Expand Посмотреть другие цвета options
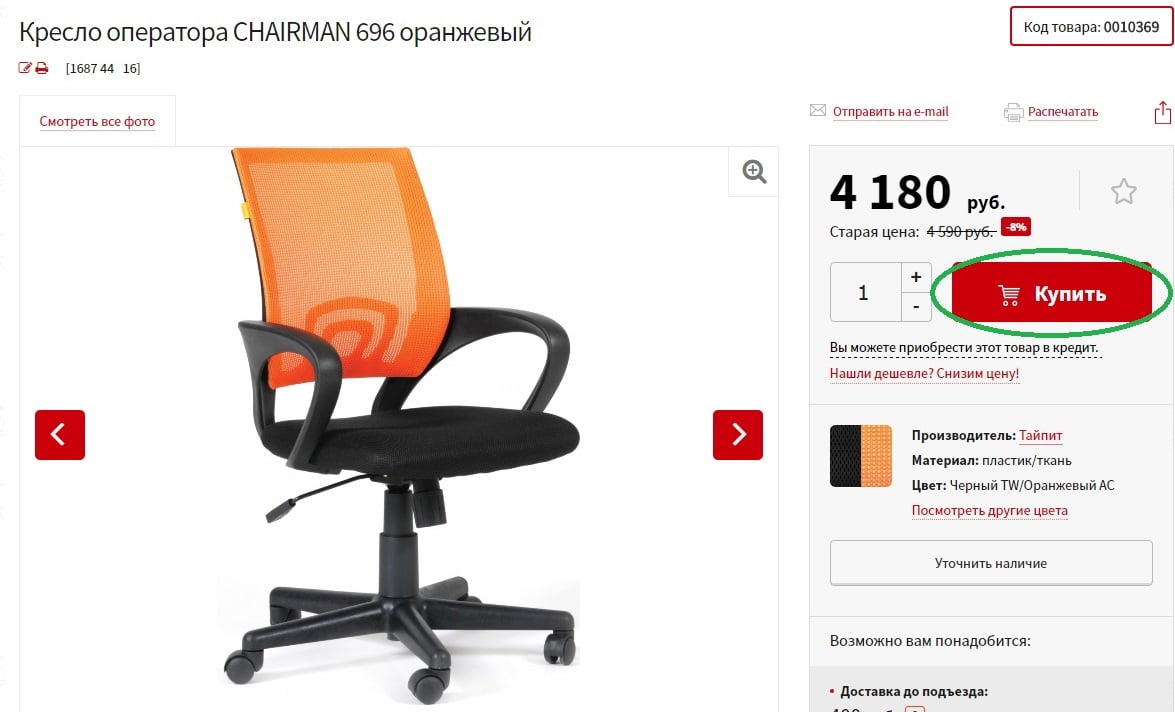The height and width of the screenshot is (712, 1175). point(989,510)
